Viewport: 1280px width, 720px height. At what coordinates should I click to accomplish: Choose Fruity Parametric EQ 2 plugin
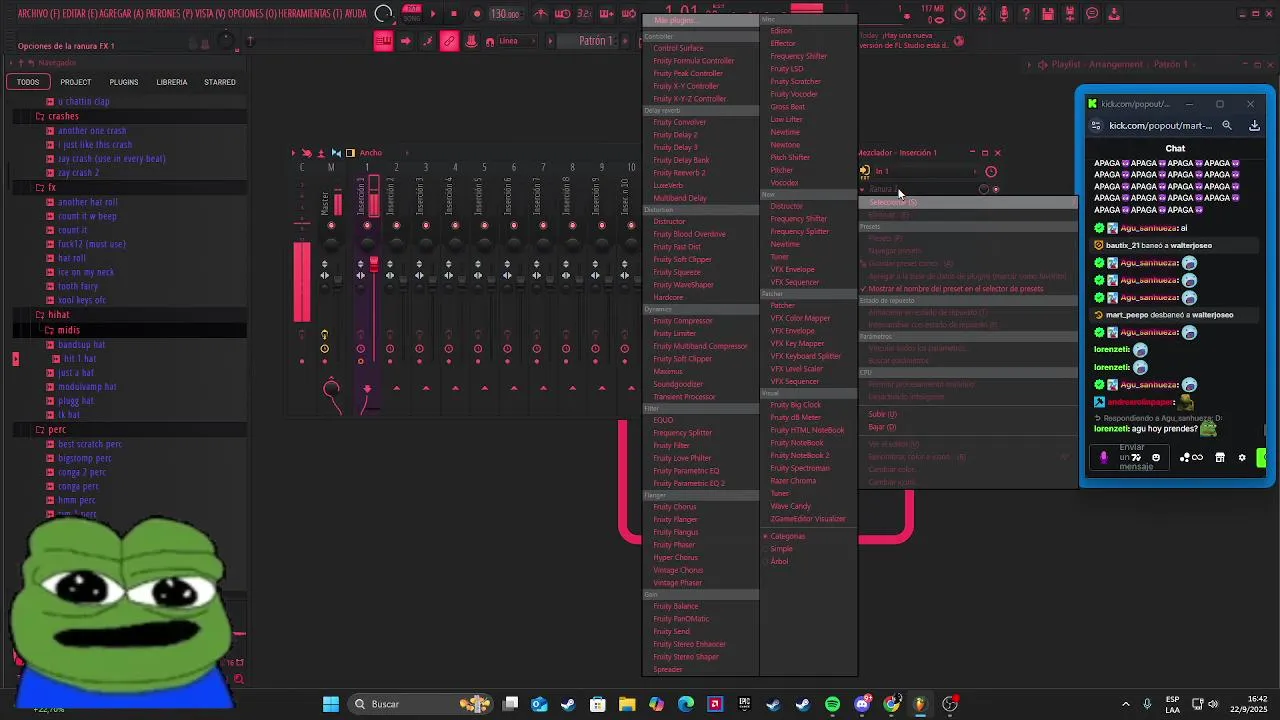(x=689, y=483)
